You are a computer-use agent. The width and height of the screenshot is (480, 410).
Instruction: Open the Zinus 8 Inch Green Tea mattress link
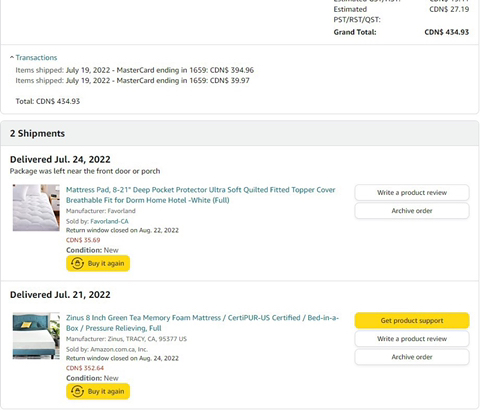pyautogui.click(x=202, y=323)
